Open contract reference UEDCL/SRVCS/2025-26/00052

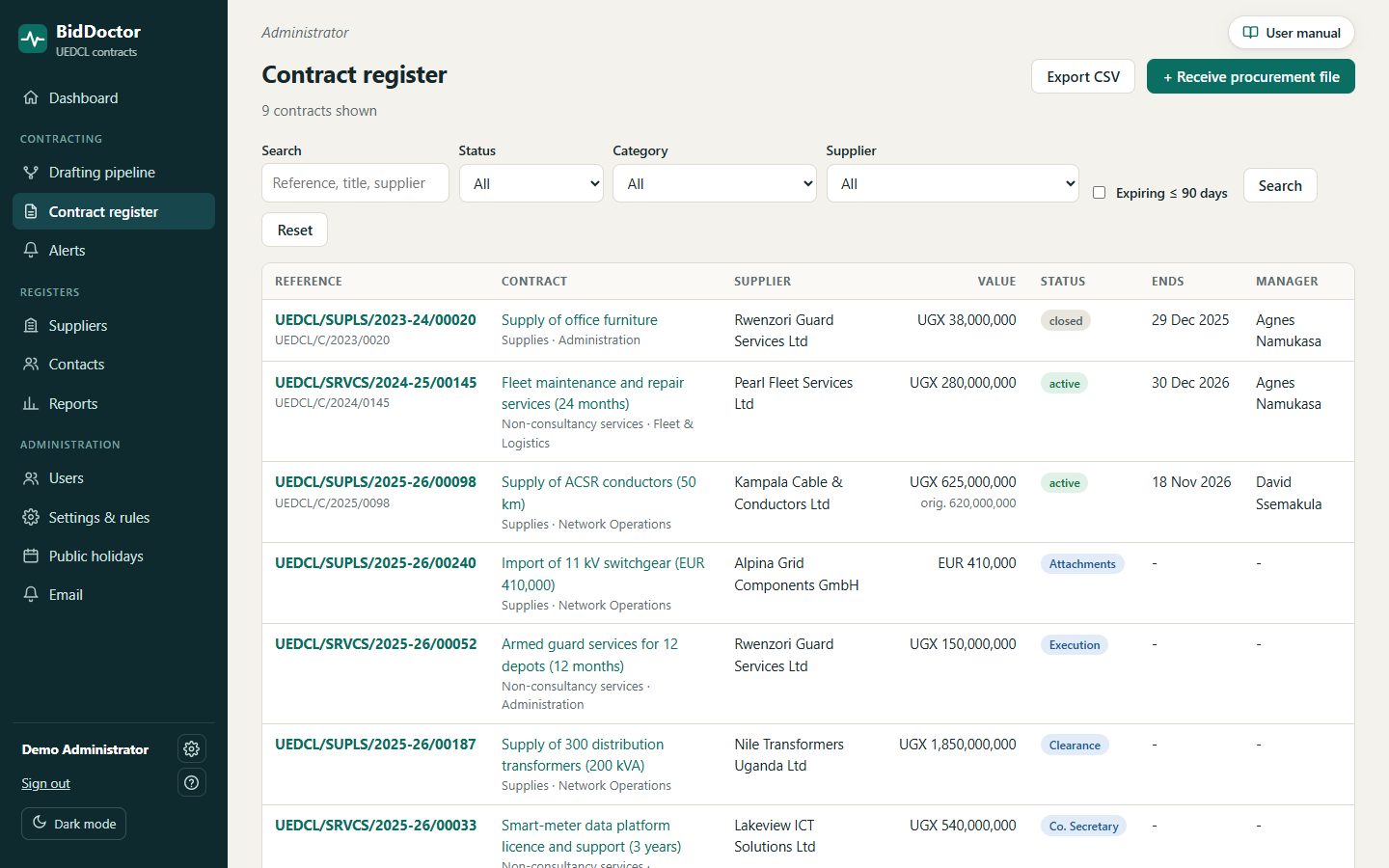pyautogui.click(x=375, y=643)
